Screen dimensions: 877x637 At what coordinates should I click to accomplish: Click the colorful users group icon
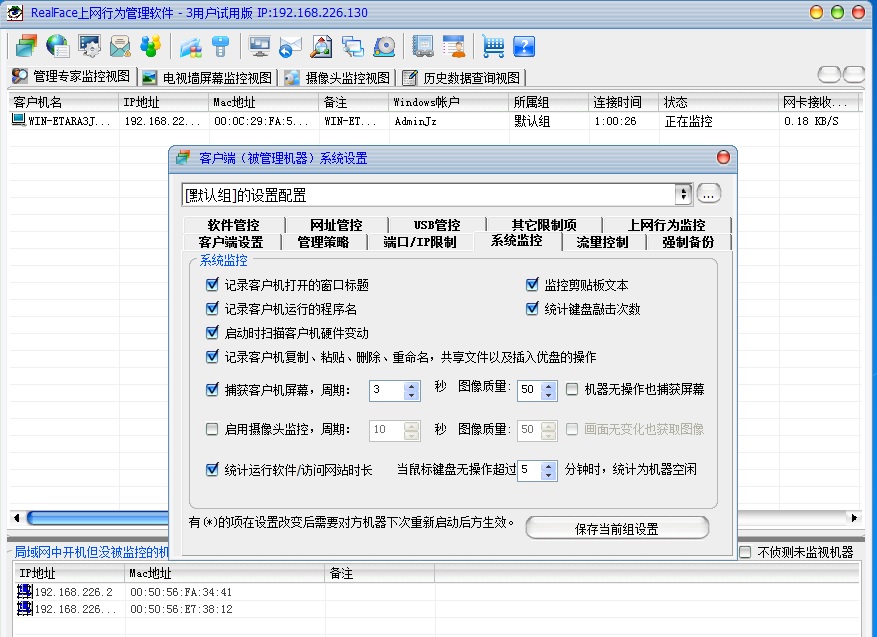(x=150, y=46)
